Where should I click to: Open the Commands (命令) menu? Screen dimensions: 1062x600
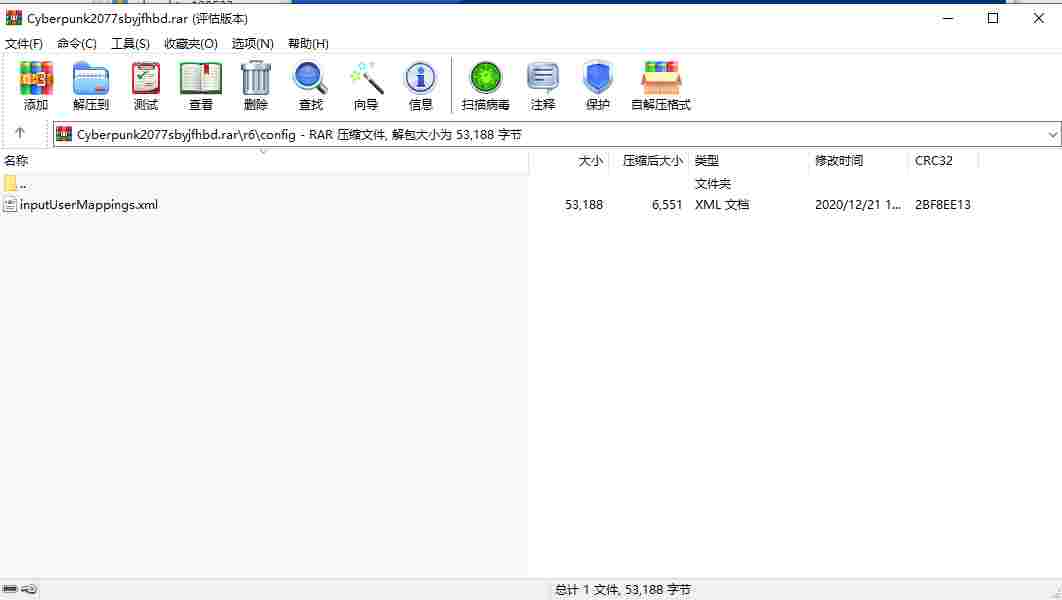[77, 43]
